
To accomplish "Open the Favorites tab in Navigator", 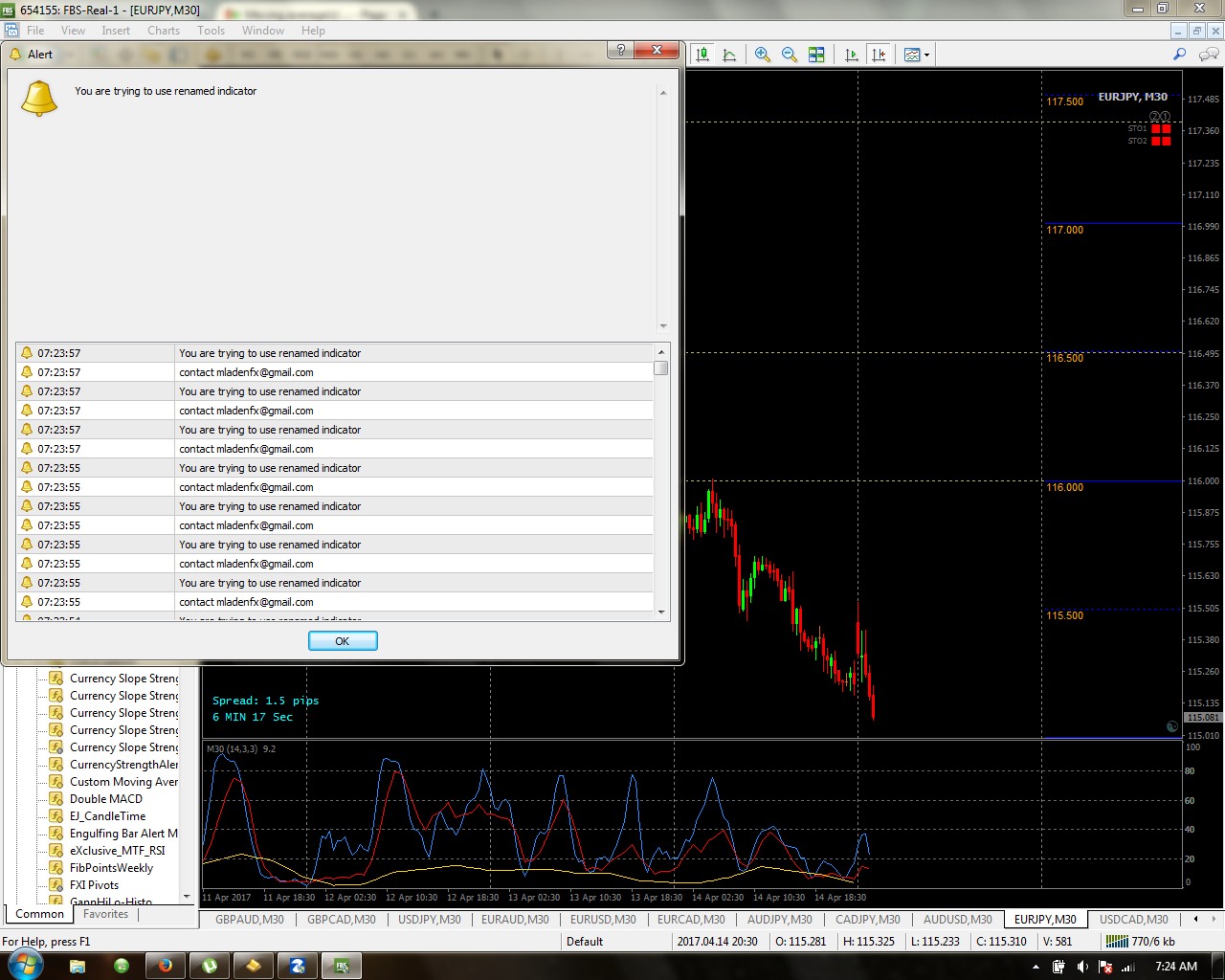I will click(105, 914).
